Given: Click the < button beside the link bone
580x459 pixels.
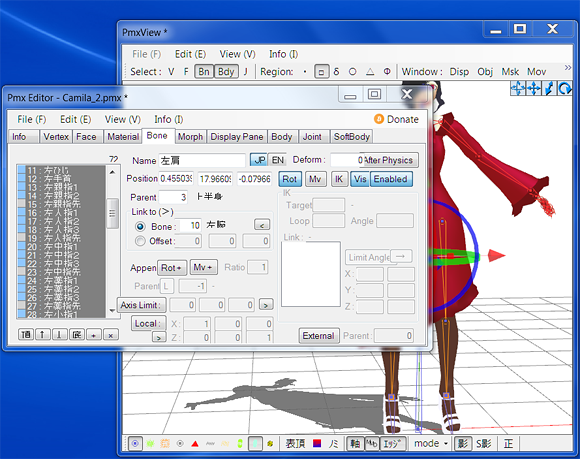Looking at the screenshot, I should (x=262, y=225).
